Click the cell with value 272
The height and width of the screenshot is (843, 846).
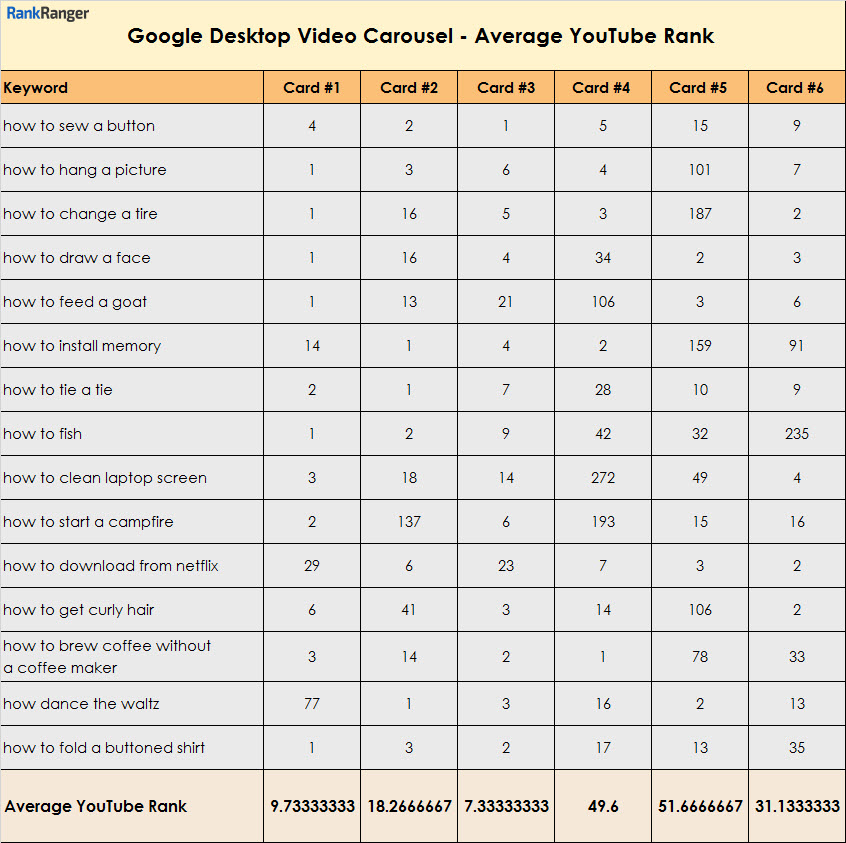[603, 478]
